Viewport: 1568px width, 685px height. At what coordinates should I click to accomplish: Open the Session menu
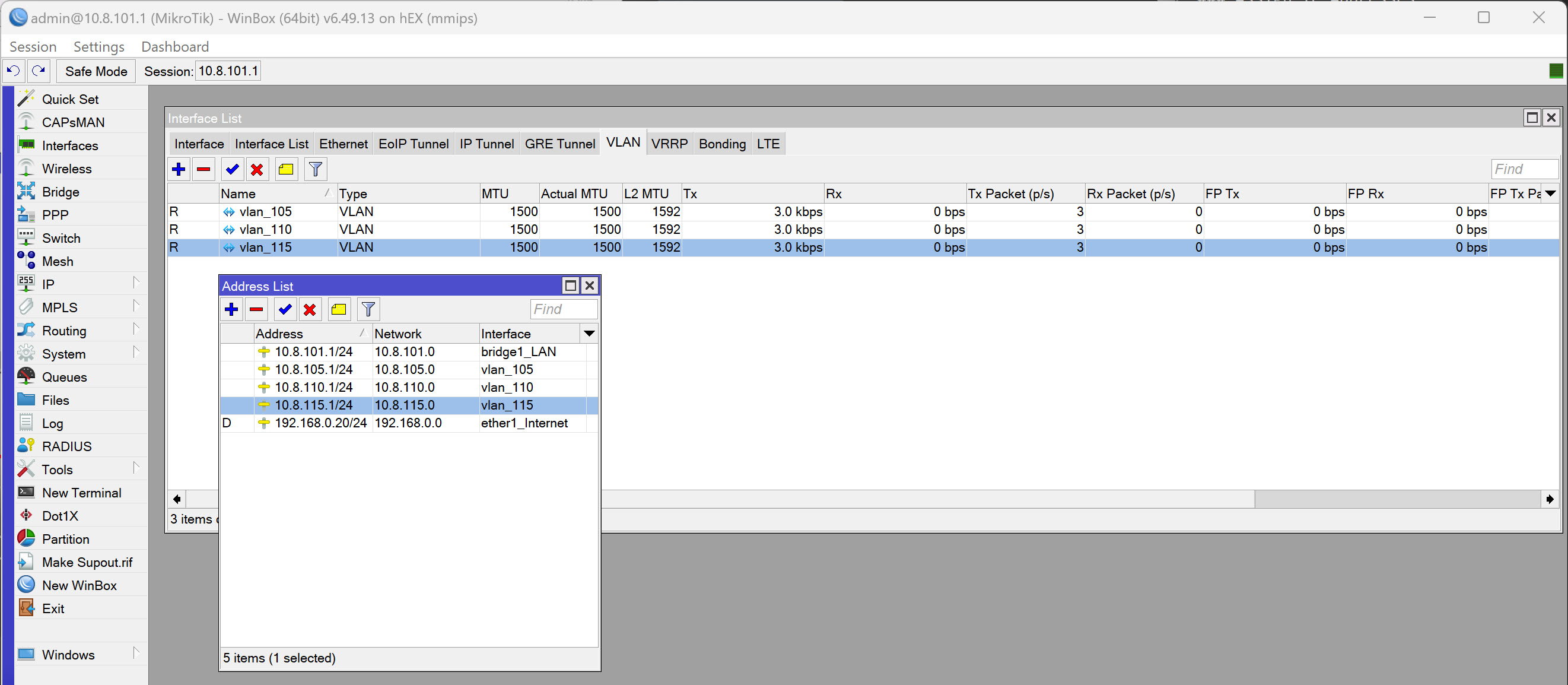pos(33,46)
